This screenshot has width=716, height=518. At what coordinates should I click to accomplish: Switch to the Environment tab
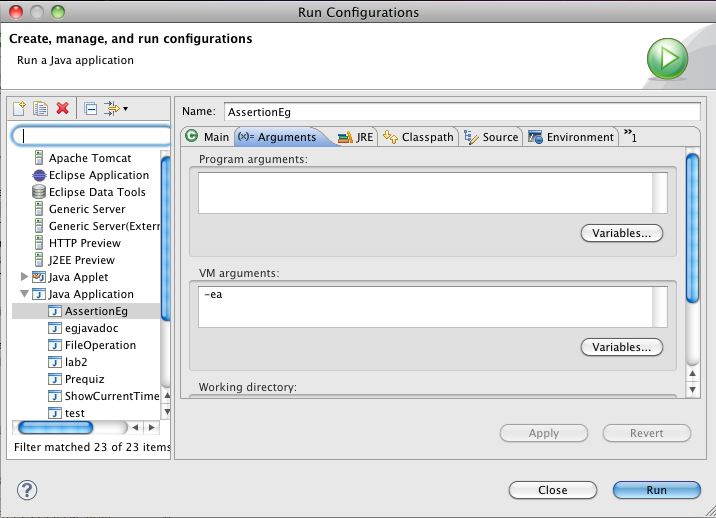571,137
